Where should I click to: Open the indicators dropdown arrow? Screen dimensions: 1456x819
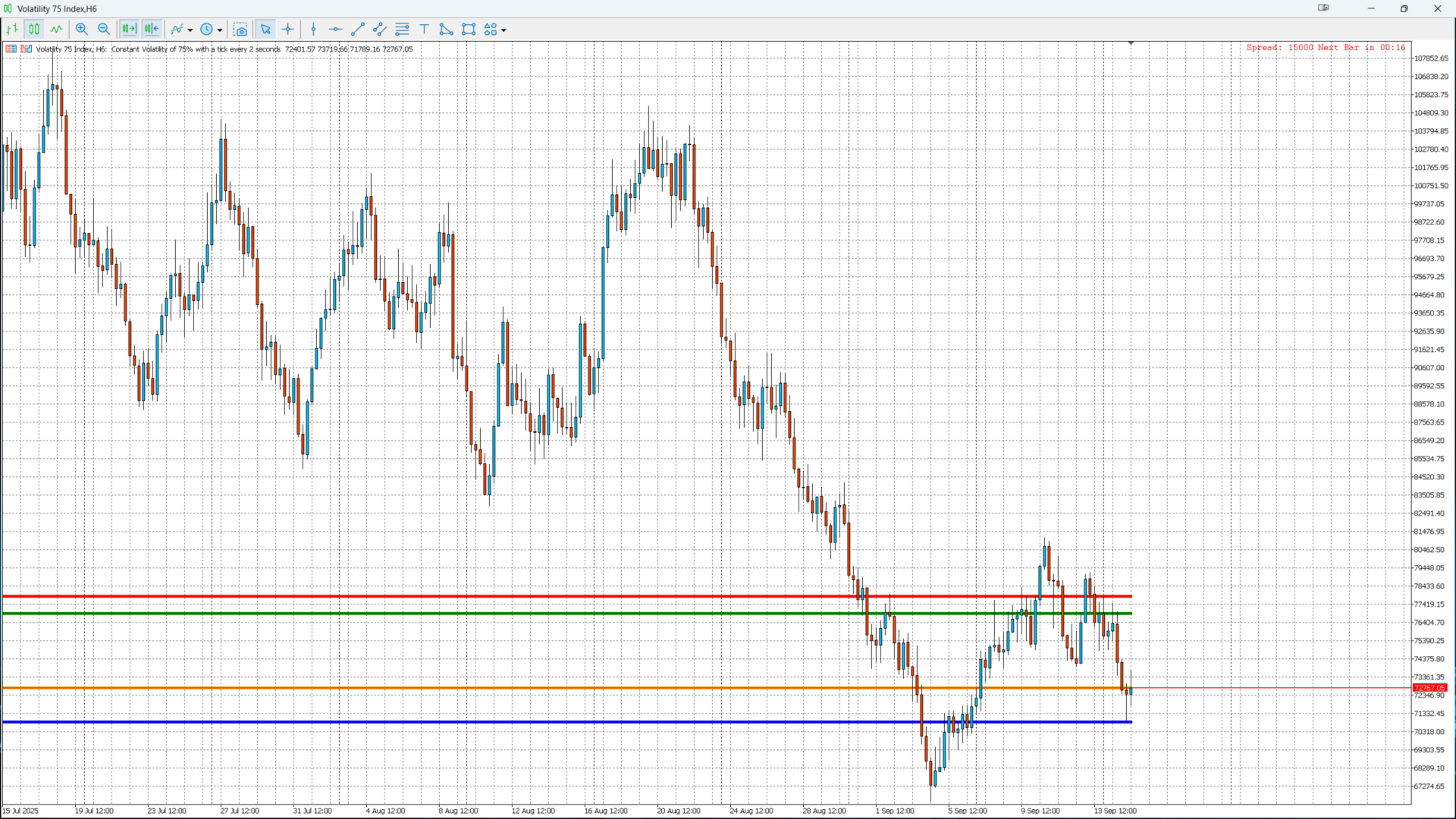[190, 30]
